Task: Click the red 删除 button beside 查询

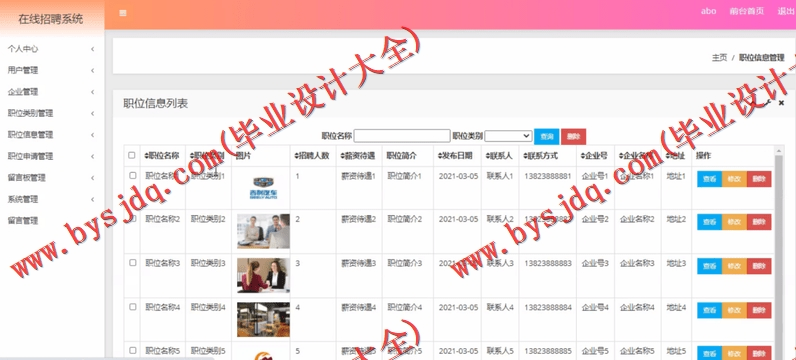Action: point(574,137)
